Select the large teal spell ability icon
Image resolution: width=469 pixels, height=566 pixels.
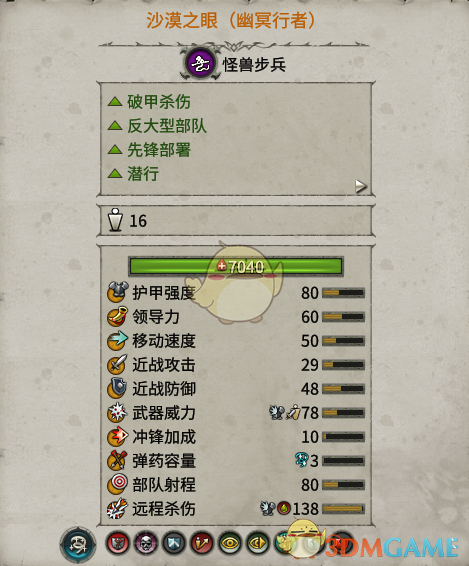78,544
